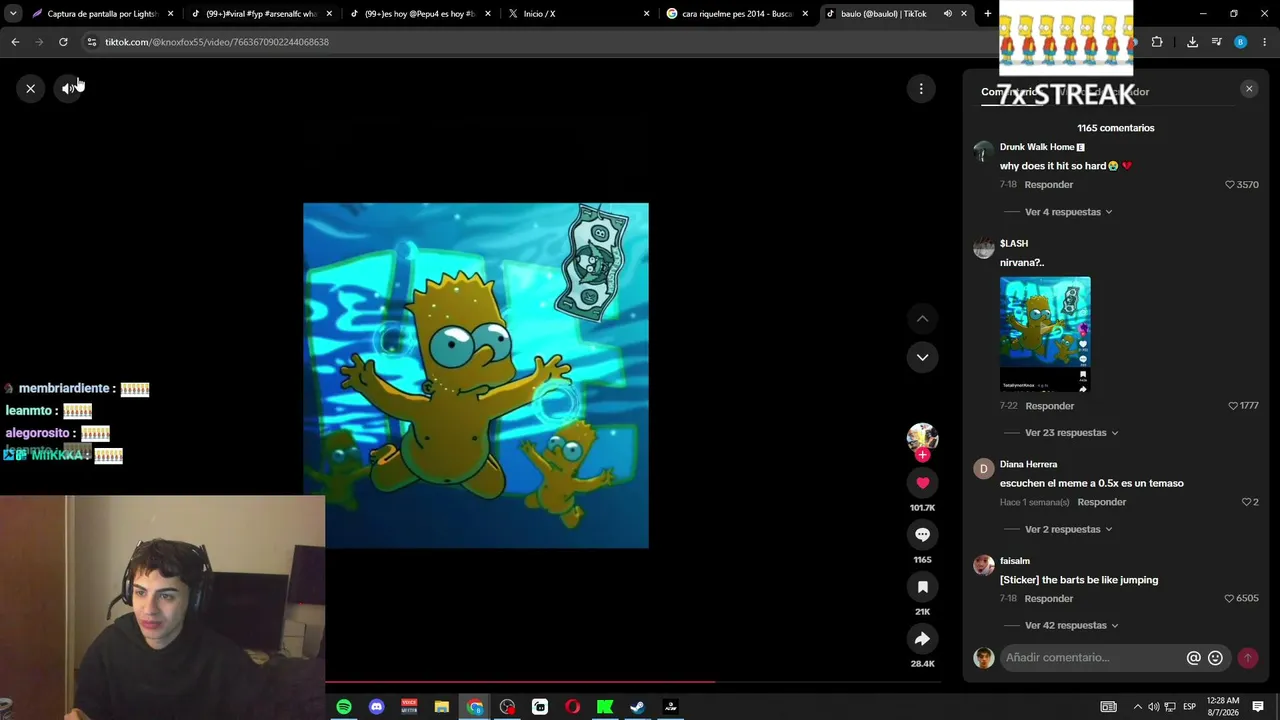Open Kick app from the taskbar
Viewport: 1280px width, 720px height.
tap(605, 707)
